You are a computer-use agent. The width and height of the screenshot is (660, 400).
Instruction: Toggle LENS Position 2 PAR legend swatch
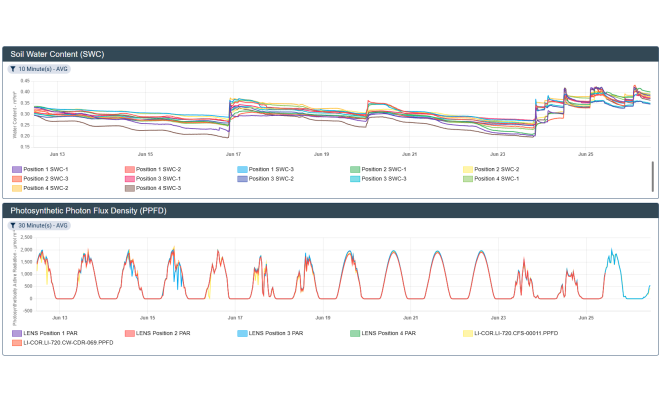point(130,333)
